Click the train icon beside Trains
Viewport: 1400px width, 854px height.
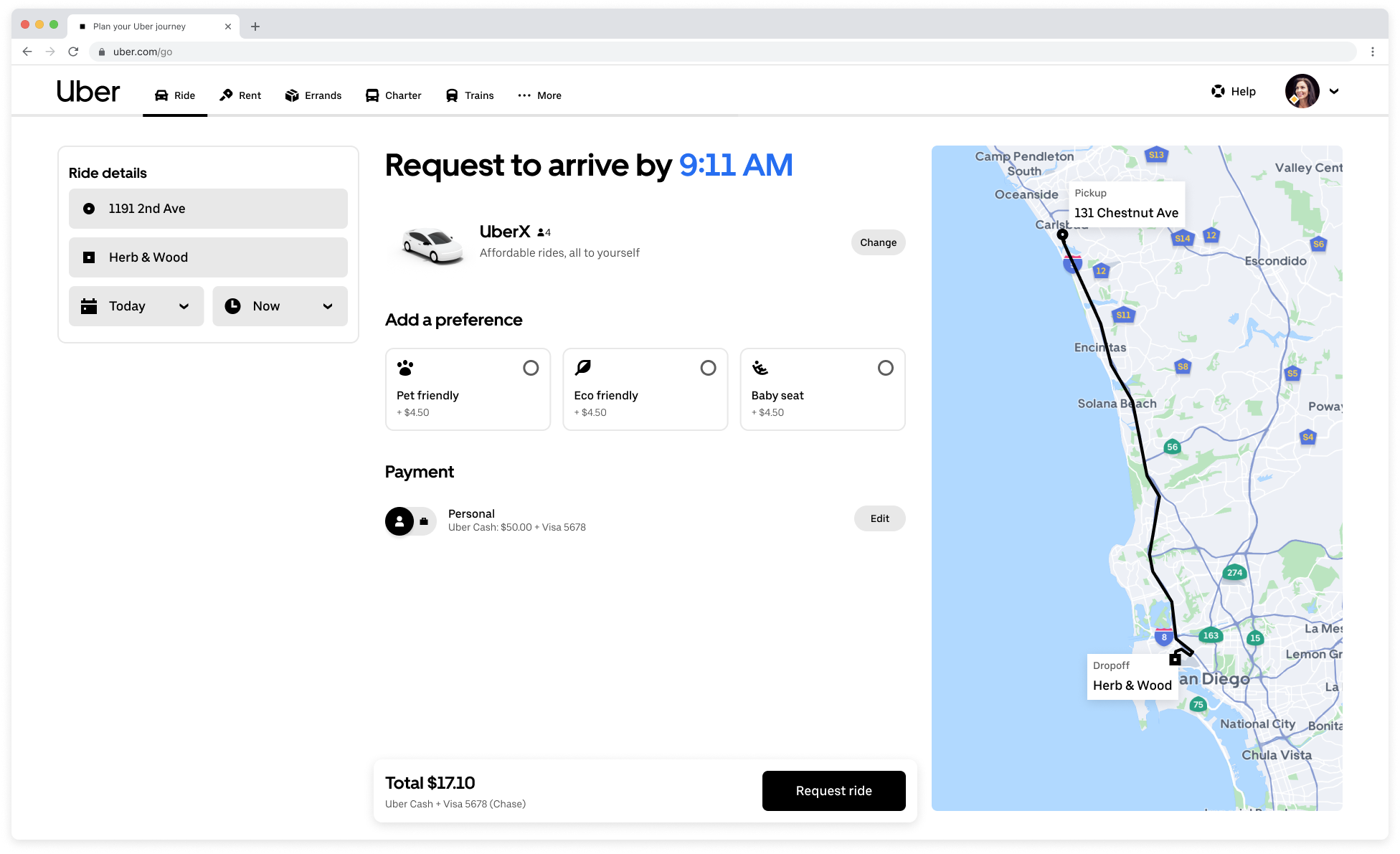(452, 95)
